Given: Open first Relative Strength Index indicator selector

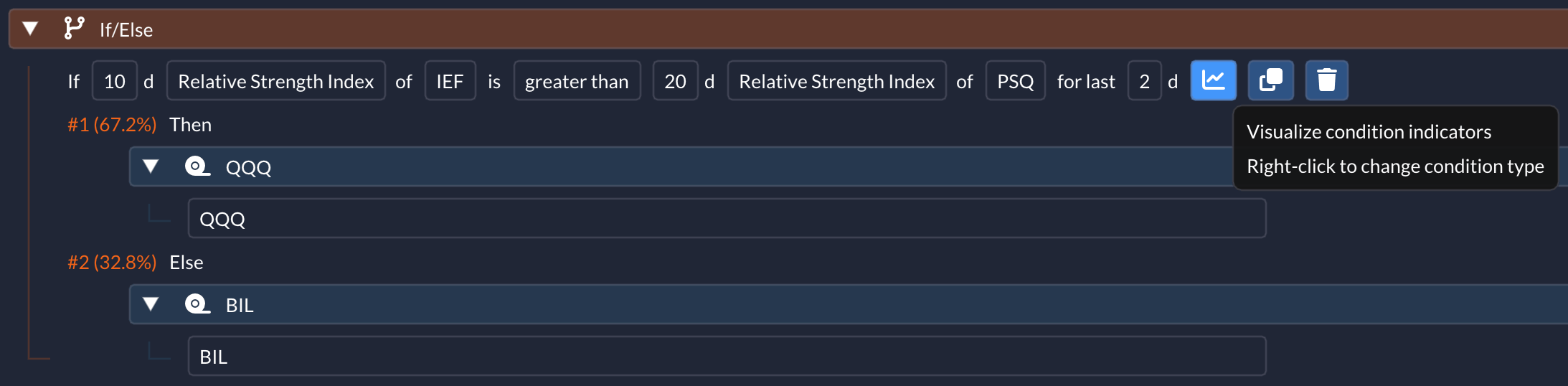Looking at the screenshot, I should [x=275, y=81].
